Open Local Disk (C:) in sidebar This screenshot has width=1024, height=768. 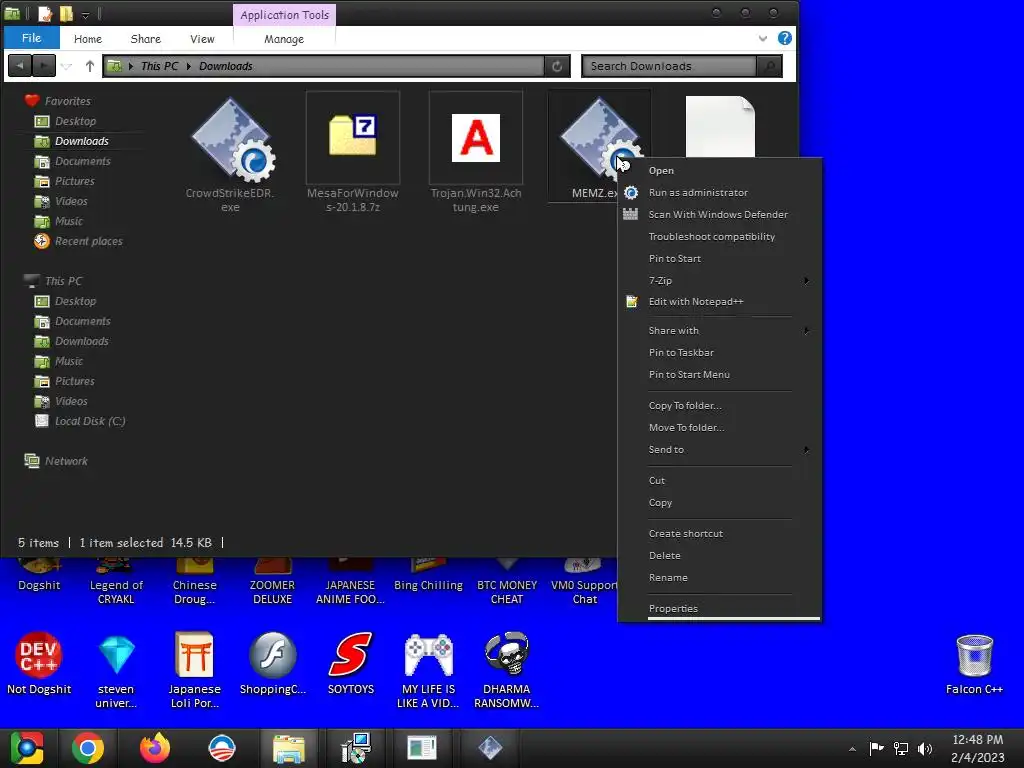point(90,421)
